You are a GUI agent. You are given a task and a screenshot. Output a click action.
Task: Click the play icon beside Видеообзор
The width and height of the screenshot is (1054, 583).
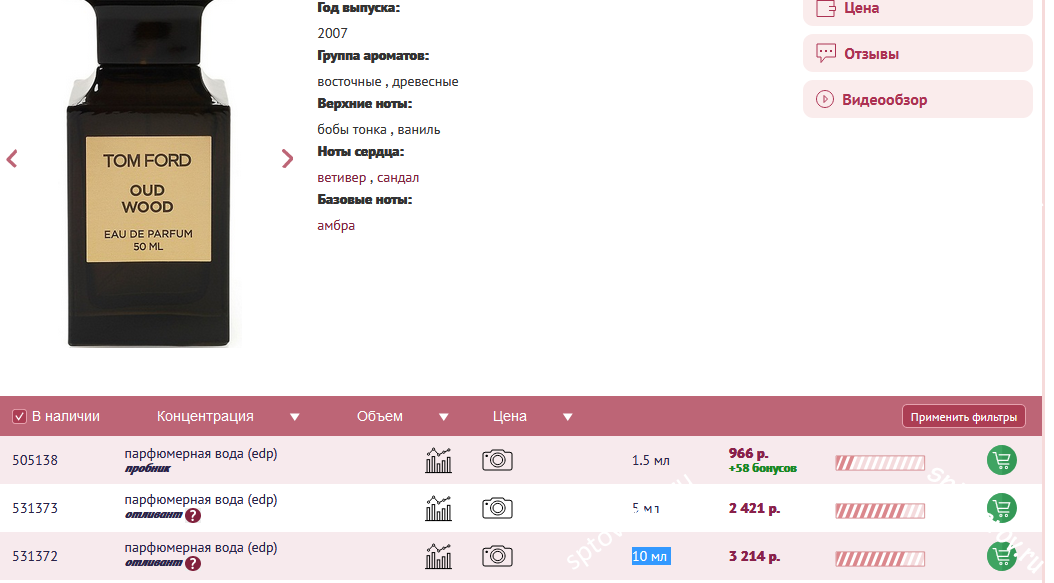coord(825,100)
